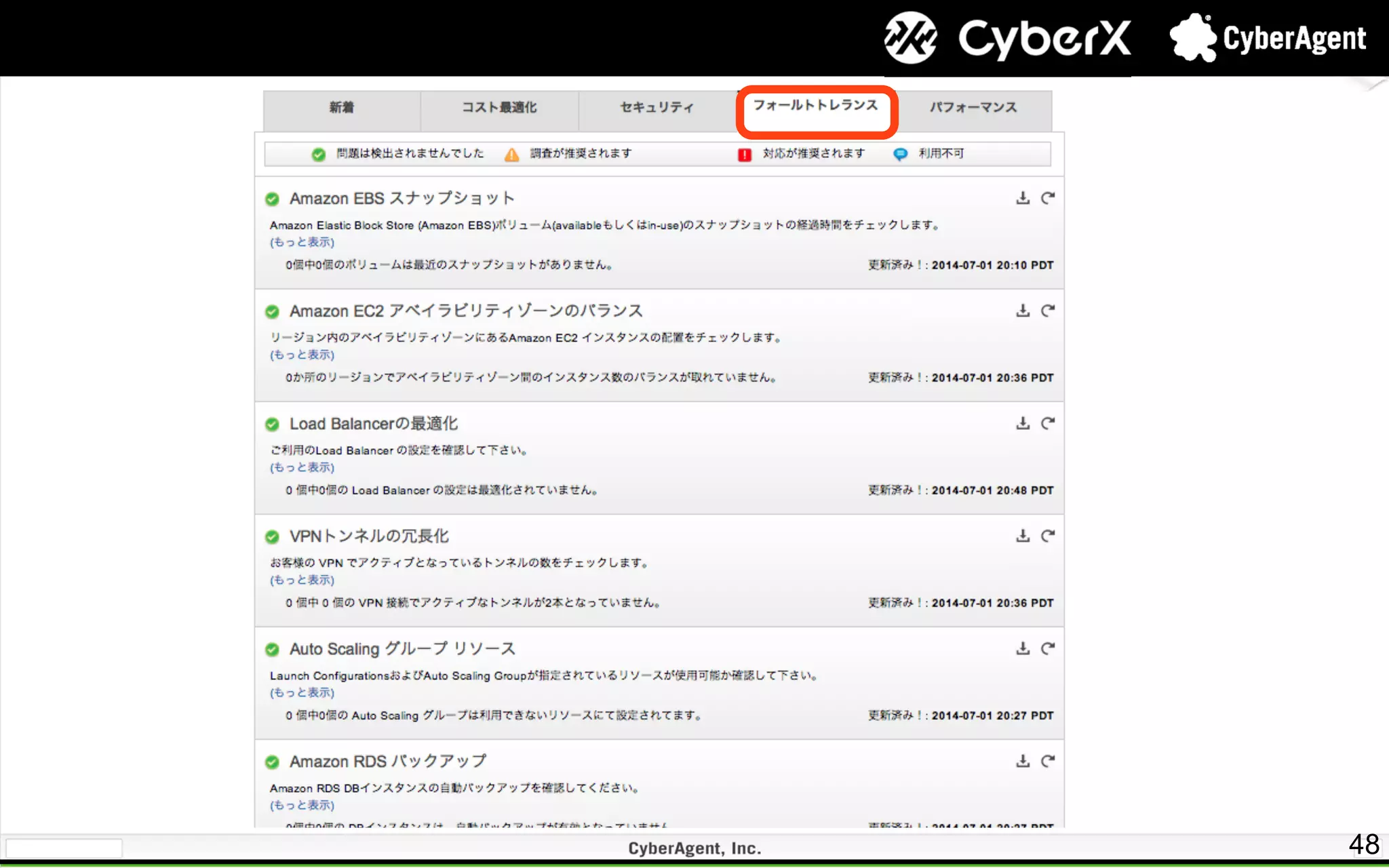Screen dimensions: 1389x868
Task: Expand もっと表示 under Load Balancerの最適化
Action: pyautogui.click(x=302, y=467)
